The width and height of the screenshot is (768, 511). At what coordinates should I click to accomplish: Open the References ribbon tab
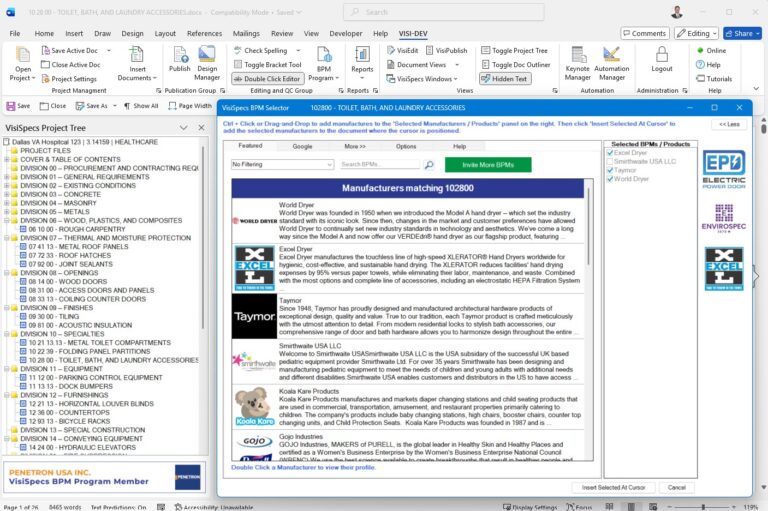point(204,33)
